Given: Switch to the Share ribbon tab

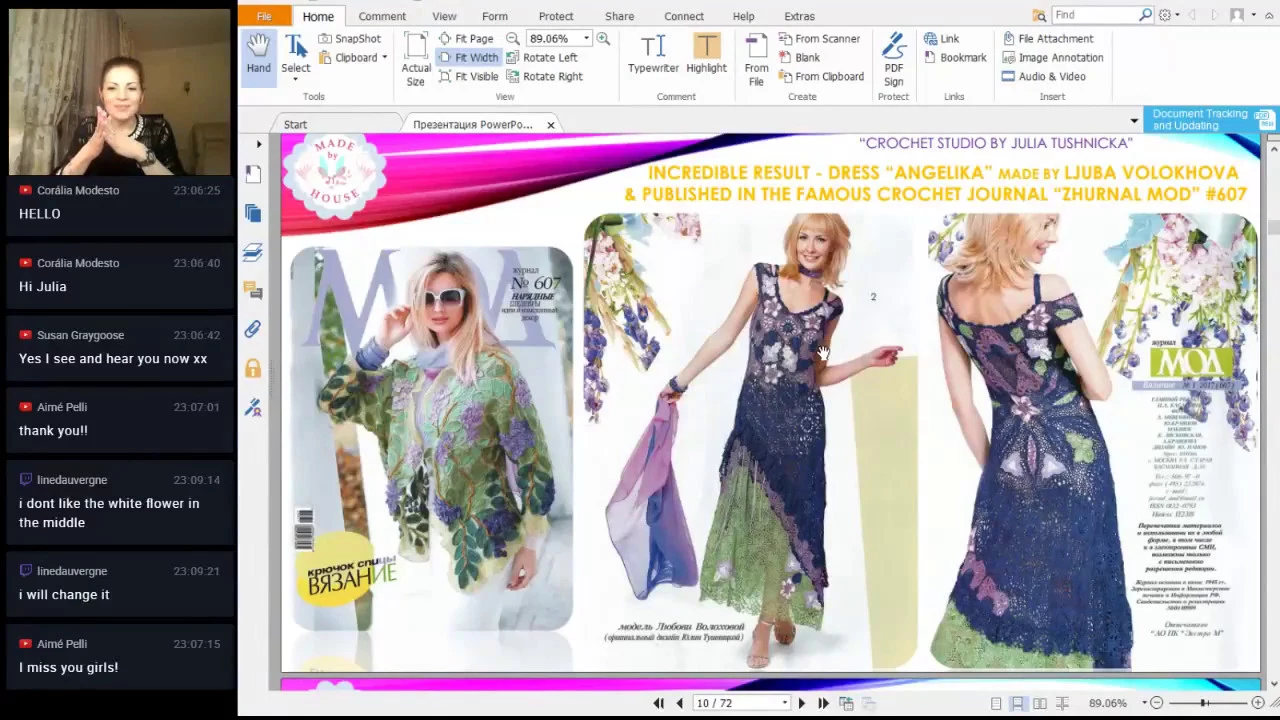Looking at the screenshot, I should point(619,16).
